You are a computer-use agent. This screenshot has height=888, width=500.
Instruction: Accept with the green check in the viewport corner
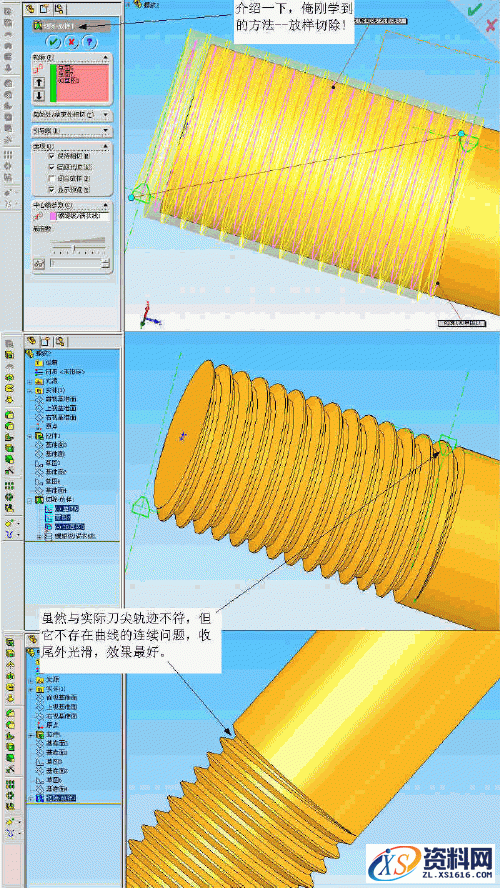coord(475,8)
